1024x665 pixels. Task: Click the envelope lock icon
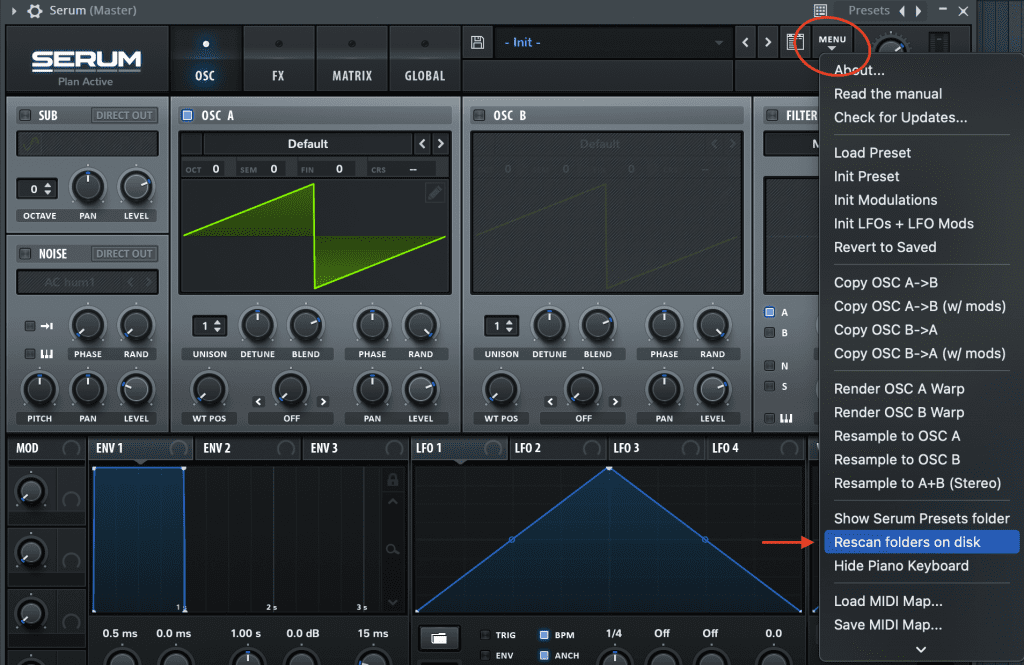coord(392,480)
